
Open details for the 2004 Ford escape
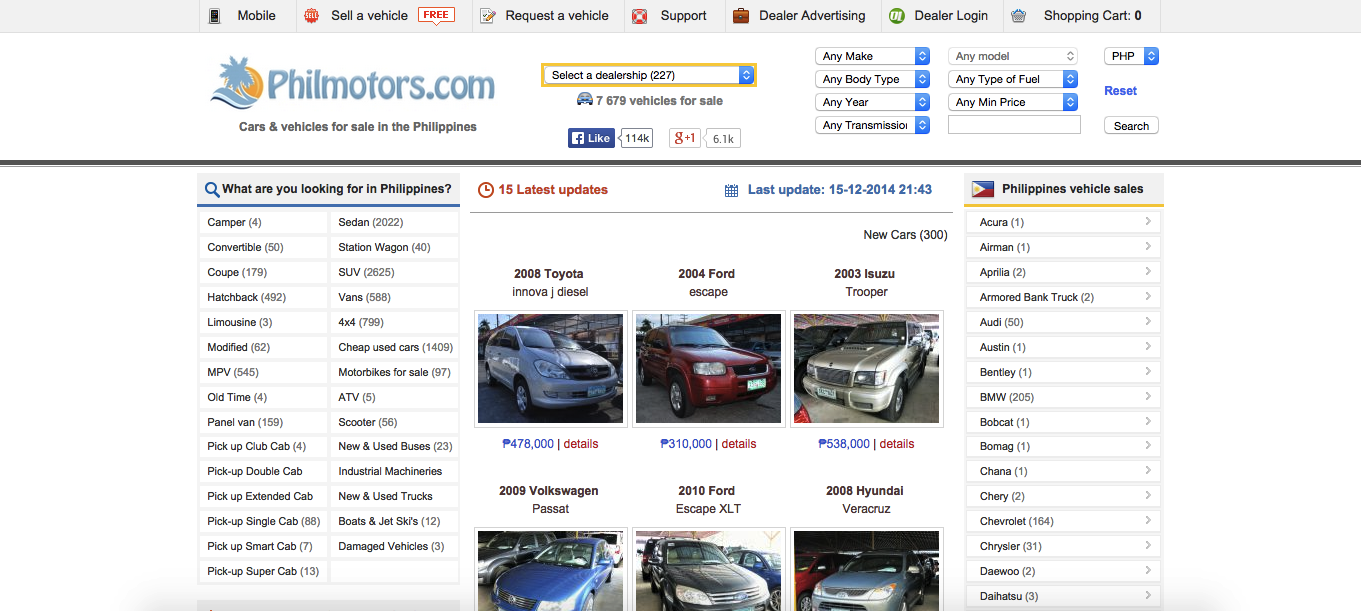(738, 443)
